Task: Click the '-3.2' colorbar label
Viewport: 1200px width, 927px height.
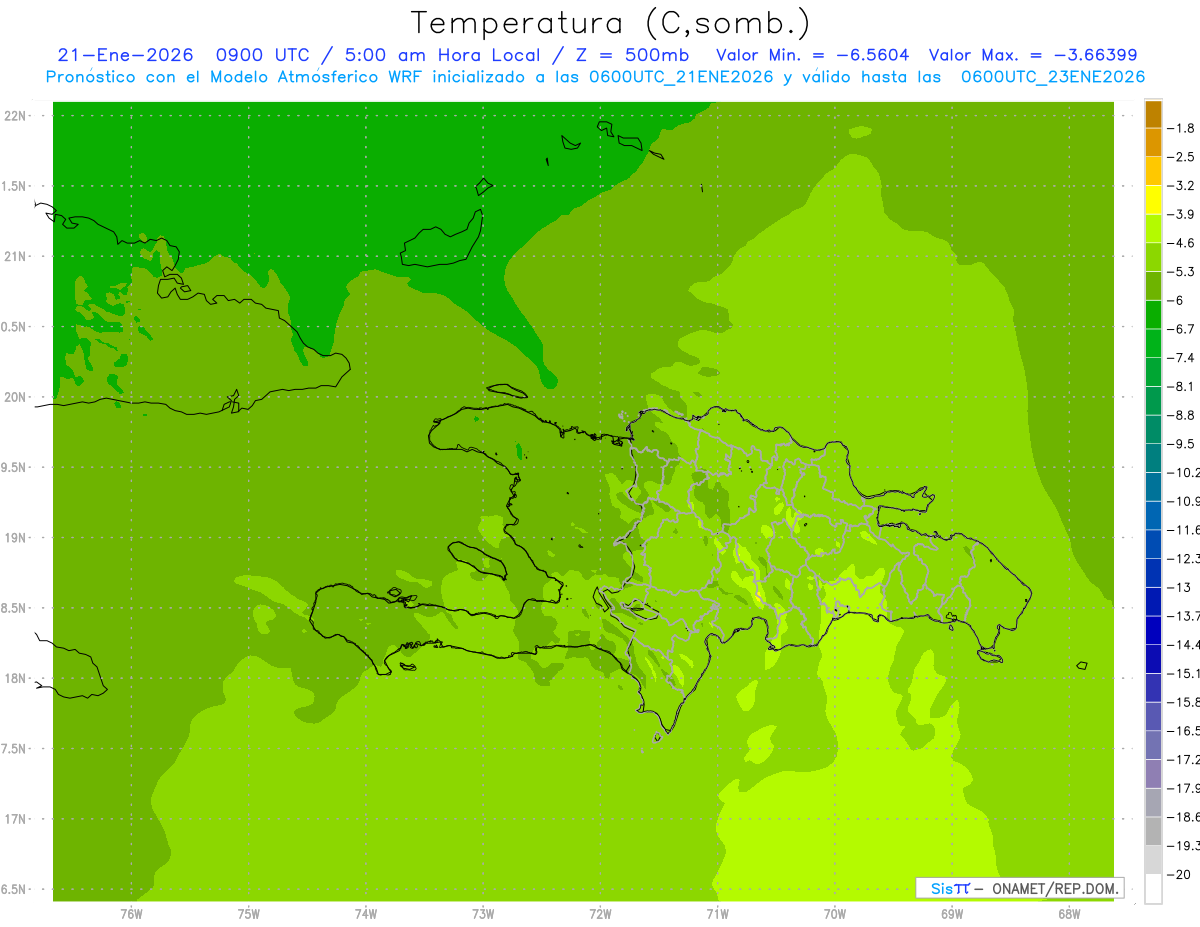Action: click(x=1181, y=186)
